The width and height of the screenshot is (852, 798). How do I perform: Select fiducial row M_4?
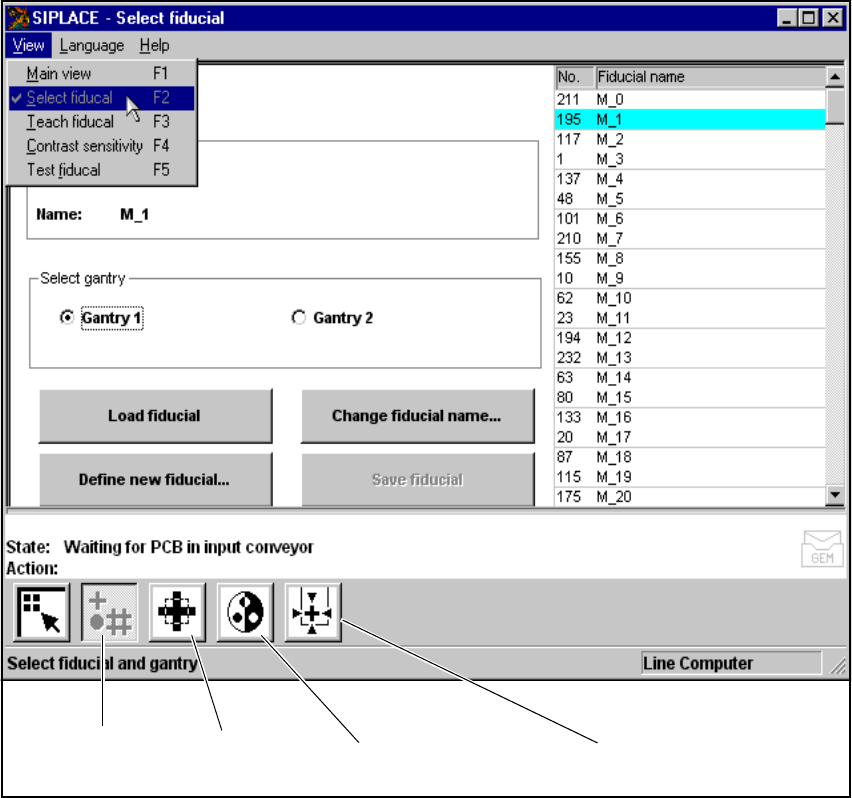[x=690, y=179]
